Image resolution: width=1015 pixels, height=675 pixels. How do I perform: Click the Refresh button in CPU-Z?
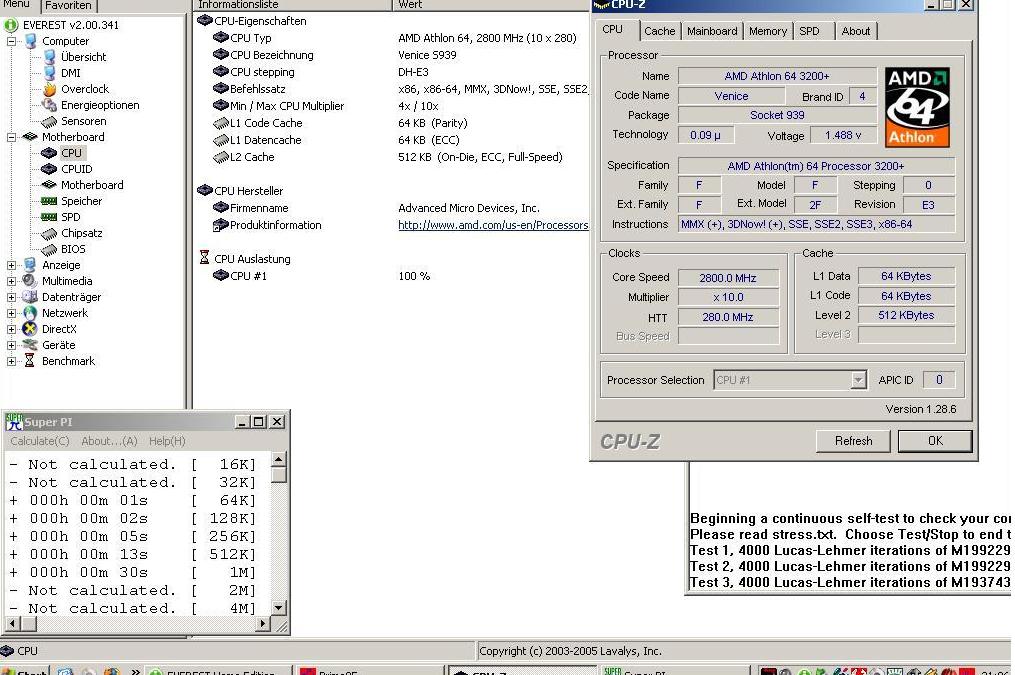853,441
